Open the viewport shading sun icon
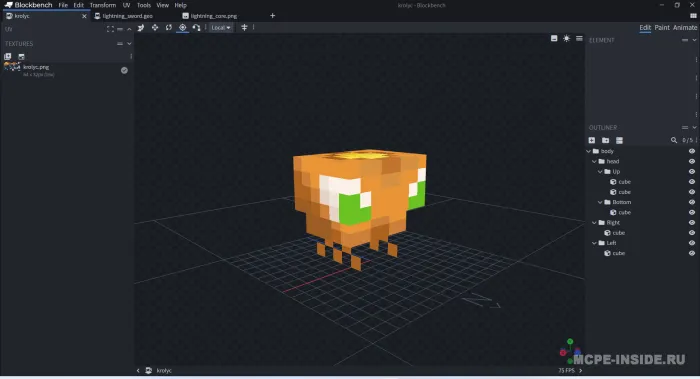Viewport: 700px width, 379px height. 567,38
